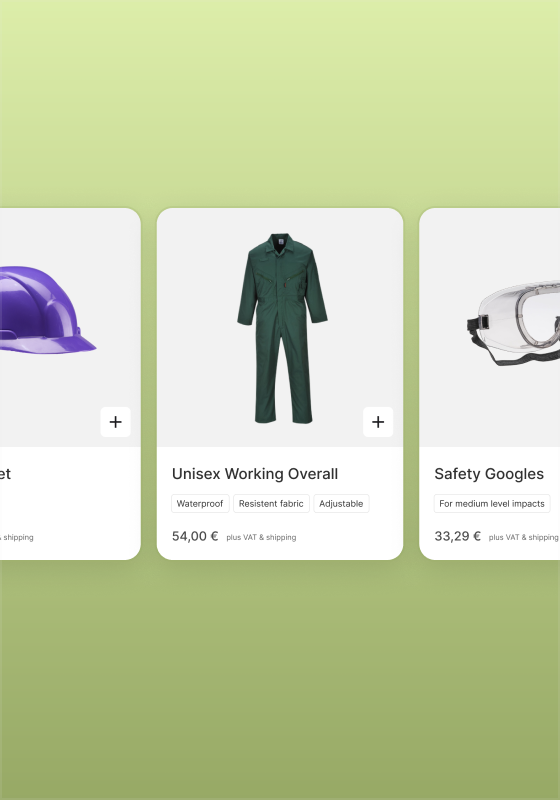560x800 pixels.
Task: Select the Resistent fabric tag
Action: click(271, 504)
